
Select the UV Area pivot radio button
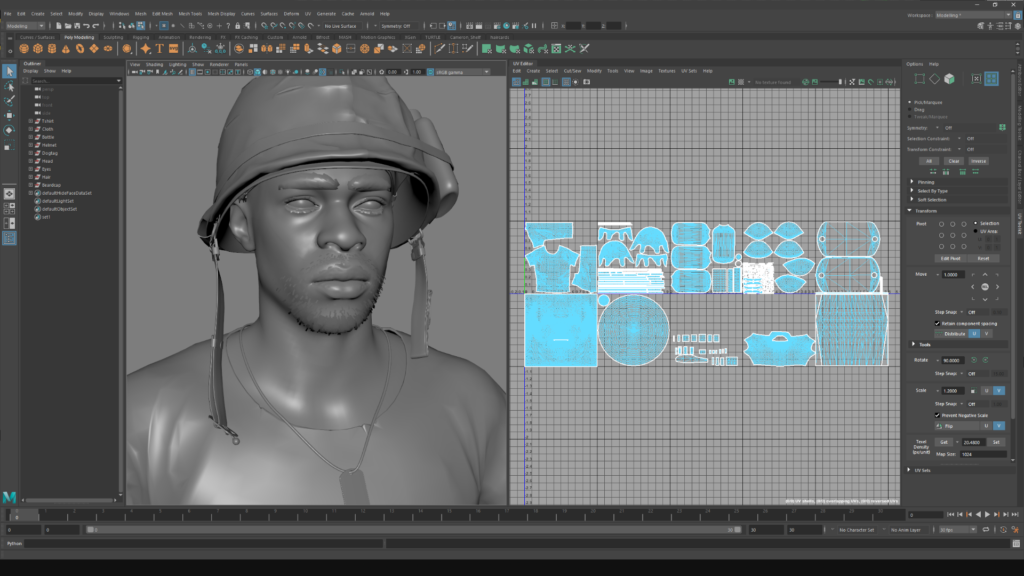976,231
